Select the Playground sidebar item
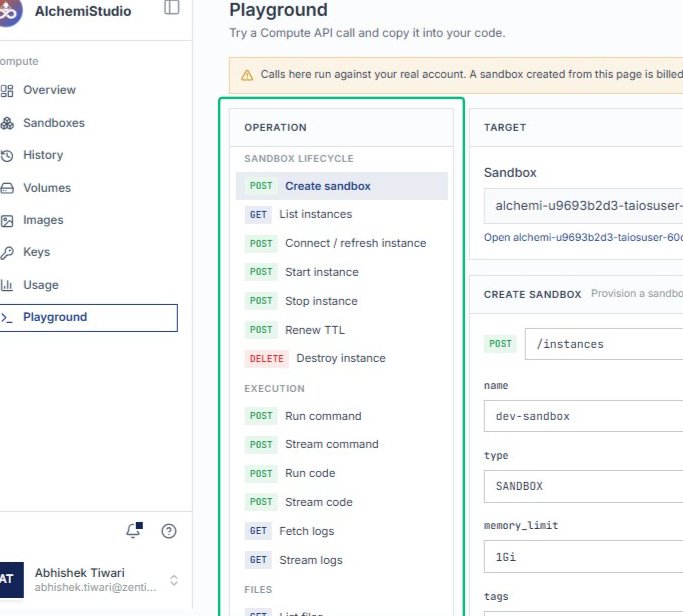 coord(88,318)
